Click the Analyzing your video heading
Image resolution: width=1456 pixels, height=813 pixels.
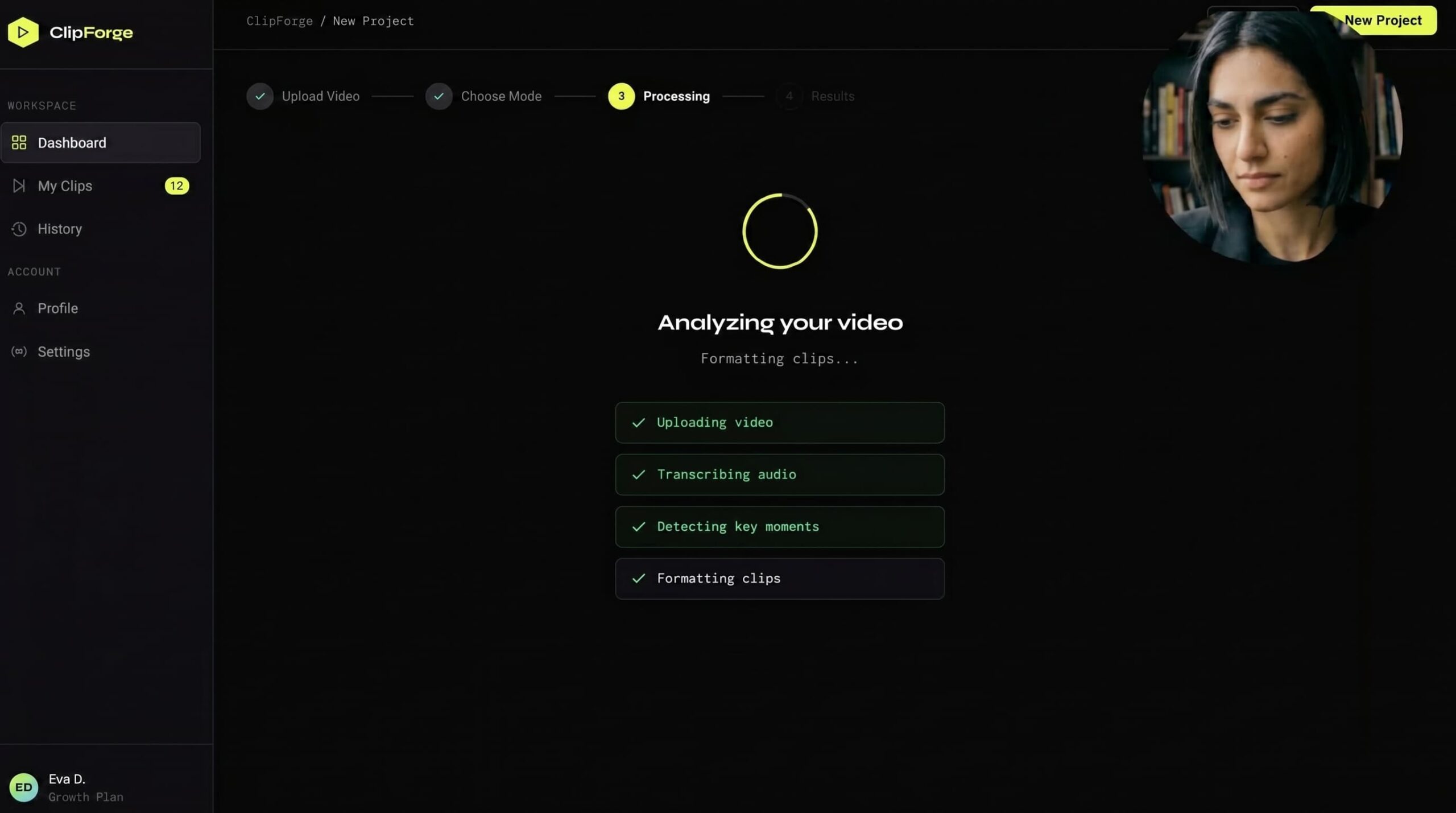point(780,323)
